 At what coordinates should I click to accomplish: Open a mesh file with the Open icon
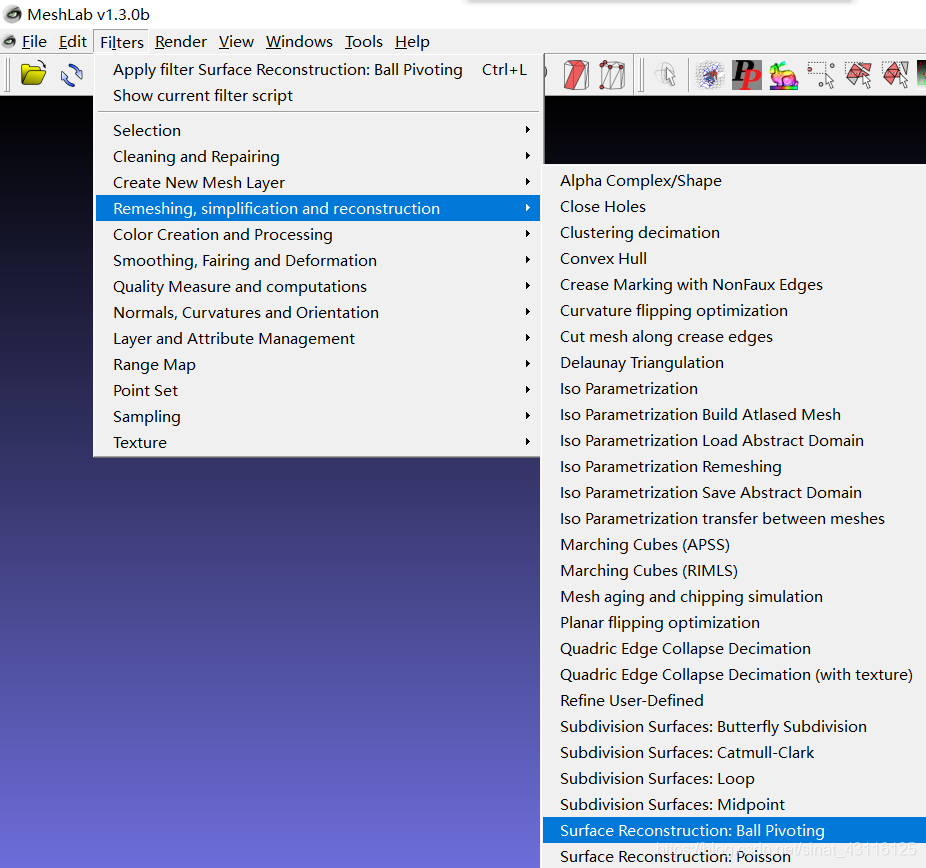pyautogui.click(x=32, y=74)
